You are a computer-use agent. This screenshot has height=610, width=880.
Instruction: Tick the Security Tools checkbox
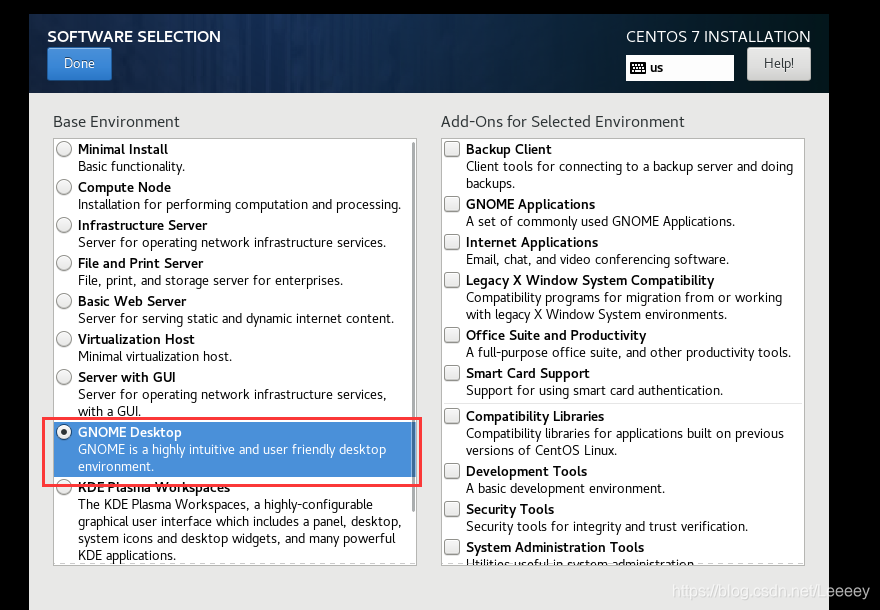point(452,509)
